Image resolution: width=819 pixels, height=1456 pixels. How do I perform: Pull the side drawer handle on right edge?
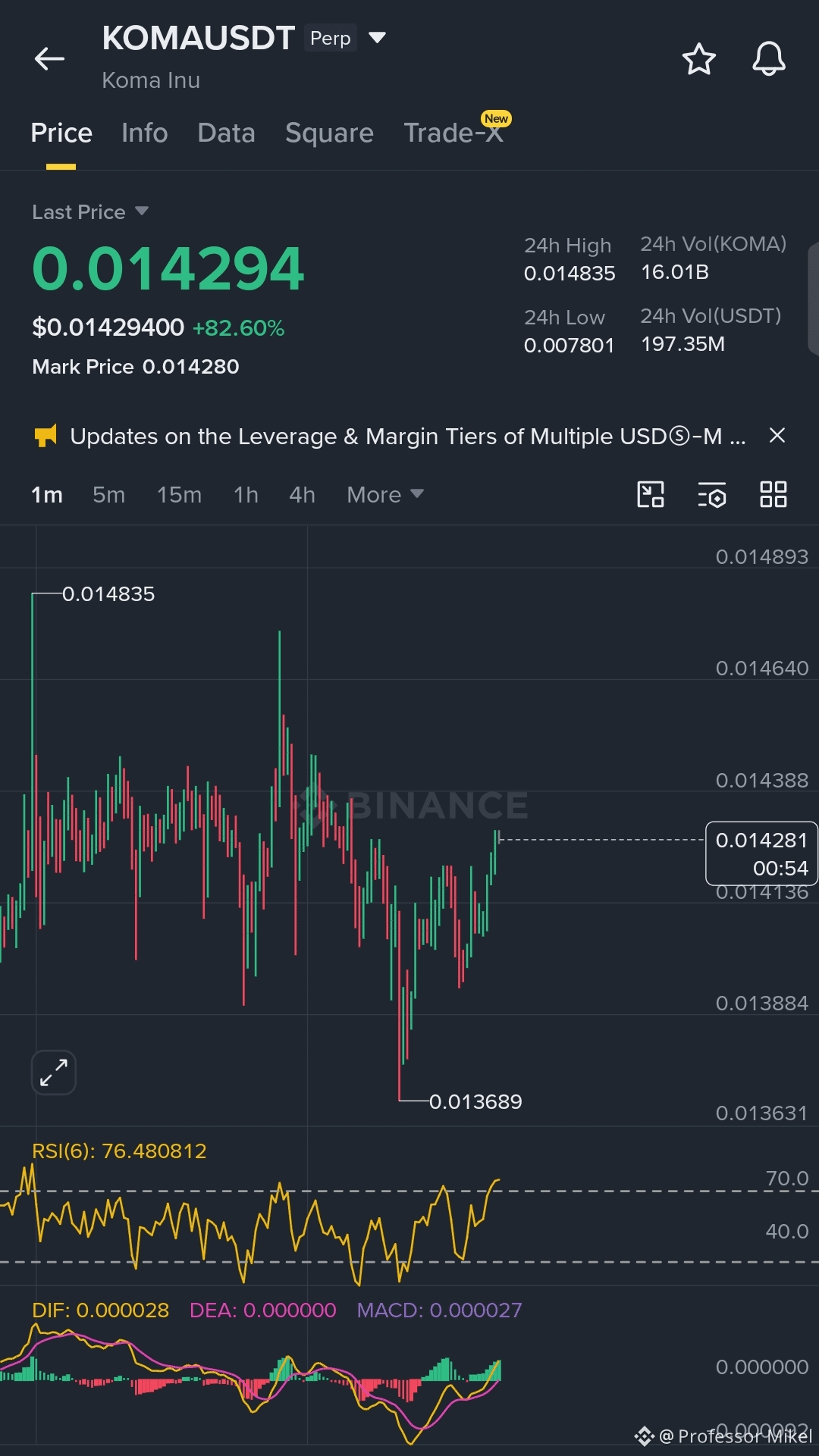click(813, 299)
